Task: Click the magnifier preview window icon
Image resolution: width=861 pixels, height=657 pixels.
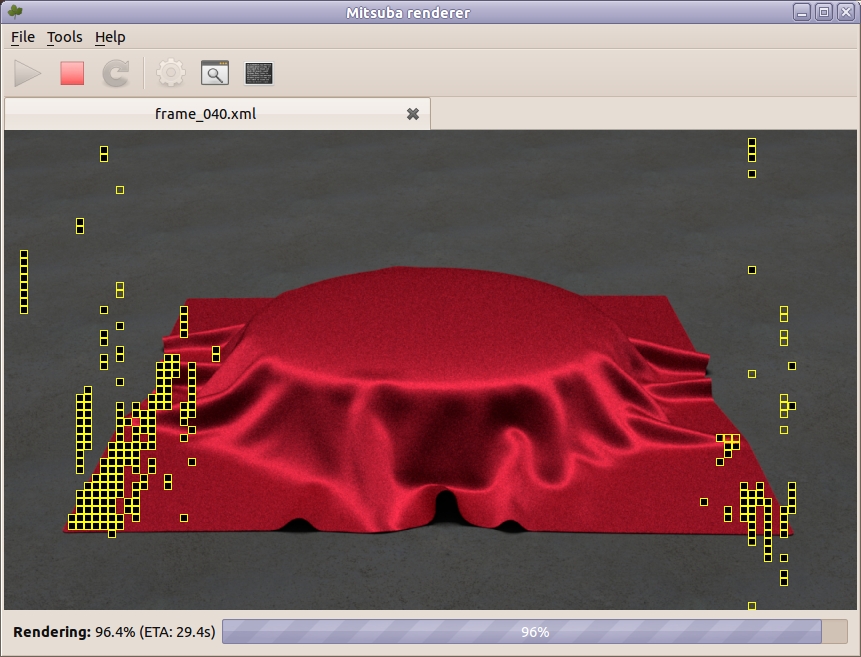Action: [215, 73]
